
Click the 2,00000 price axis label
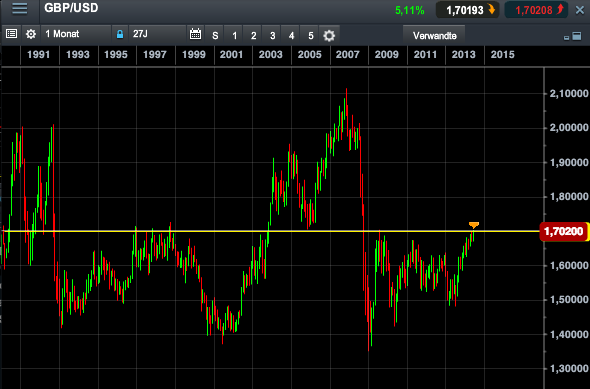(x=569, y=128)
